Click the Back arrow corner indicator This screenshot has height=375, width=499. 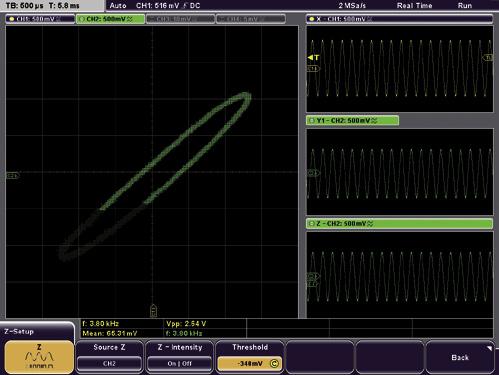tap(489, 348)
